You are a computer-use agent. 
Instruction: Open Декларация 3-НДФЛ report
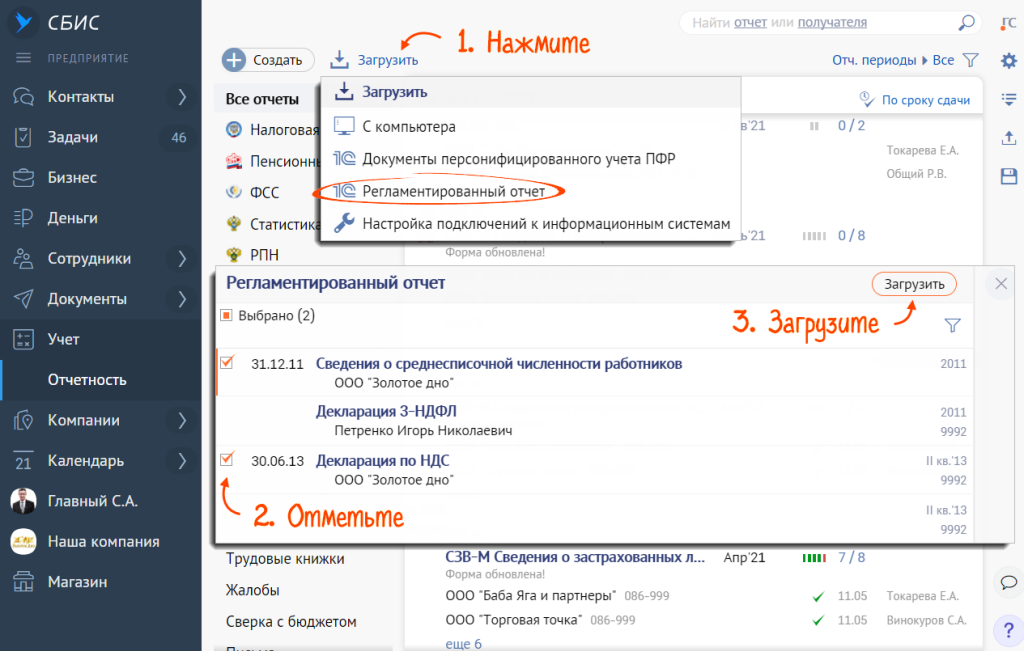click(386, 411)
